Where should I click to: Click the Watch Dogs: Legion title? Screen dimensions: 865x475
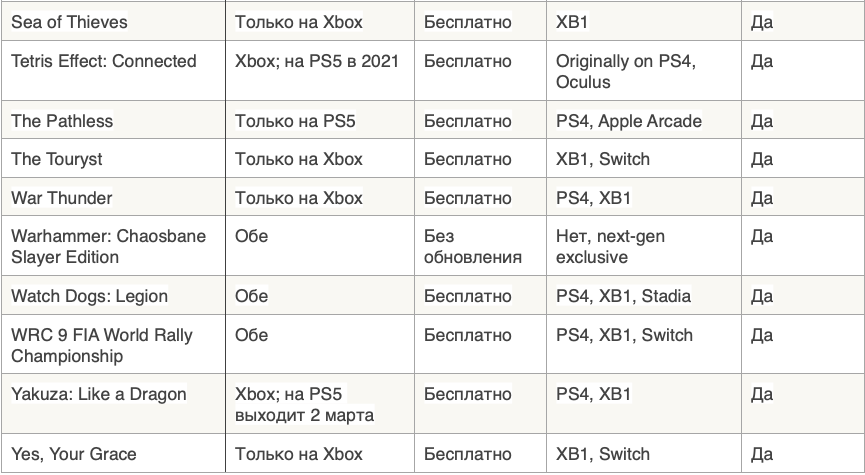(x=90, y=296)
